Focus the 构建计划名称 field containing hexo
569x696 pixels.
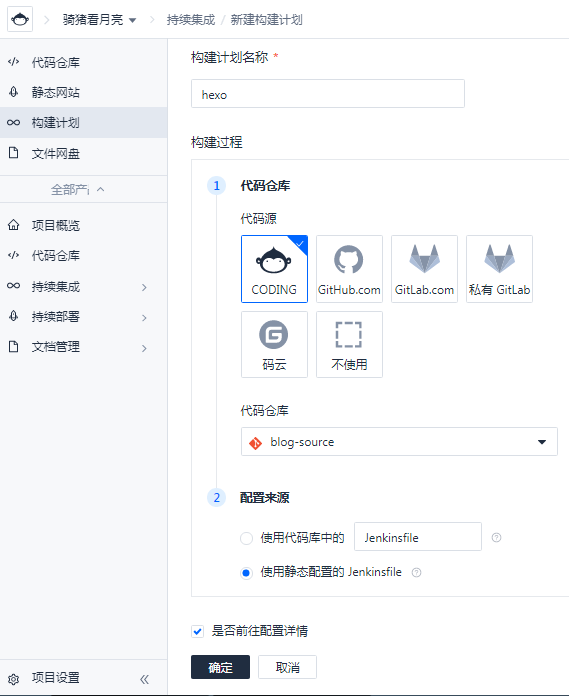pos(328,94)
